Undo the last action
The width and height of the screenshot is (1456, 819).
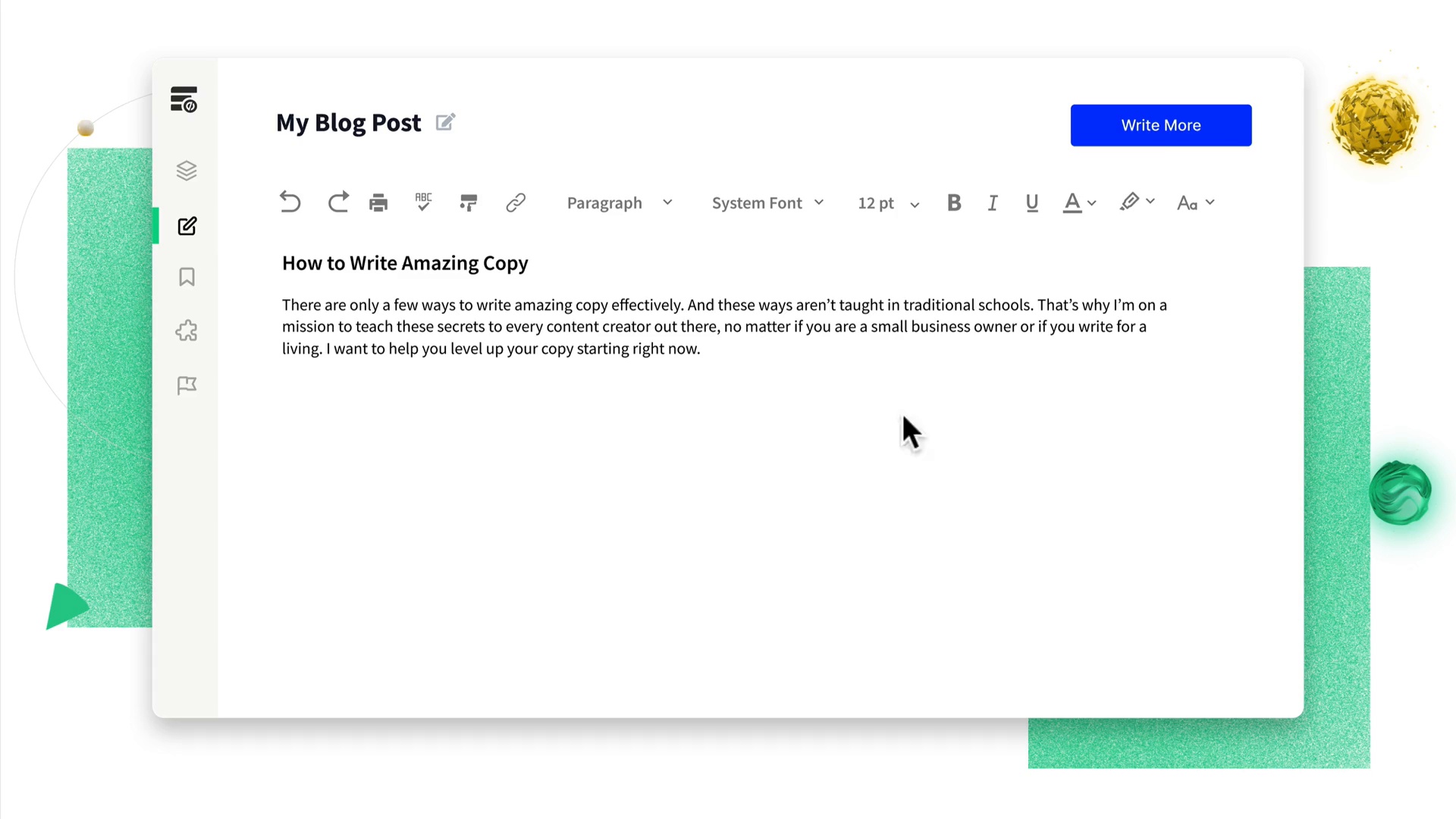click(290, 202)
